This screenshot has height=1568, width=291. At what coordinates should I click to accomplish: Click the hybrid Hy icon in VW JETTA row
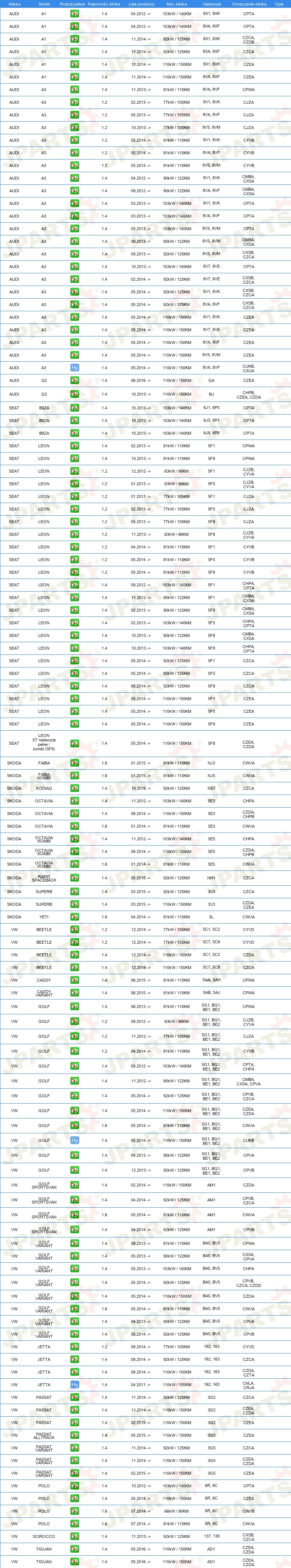(x=74, y=1385)
